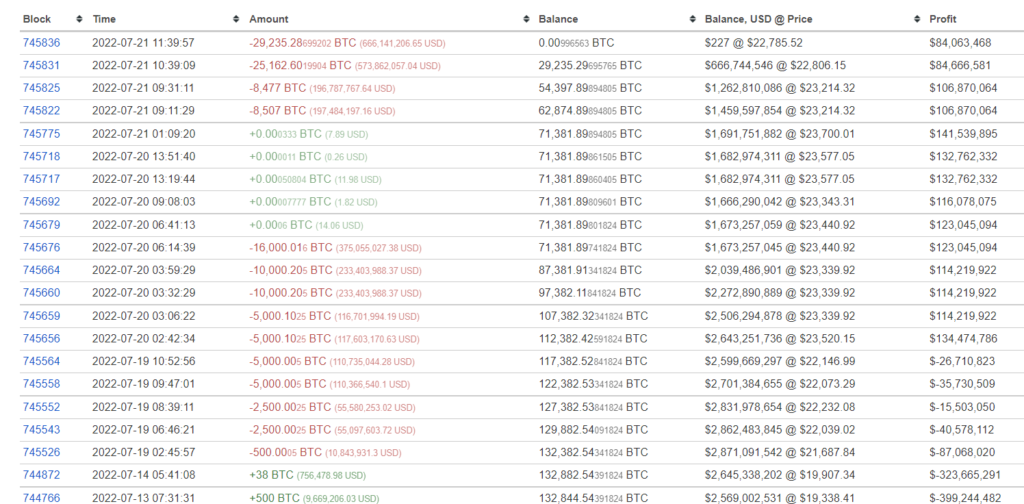Click the Profit column header

(x=942, y=19)
